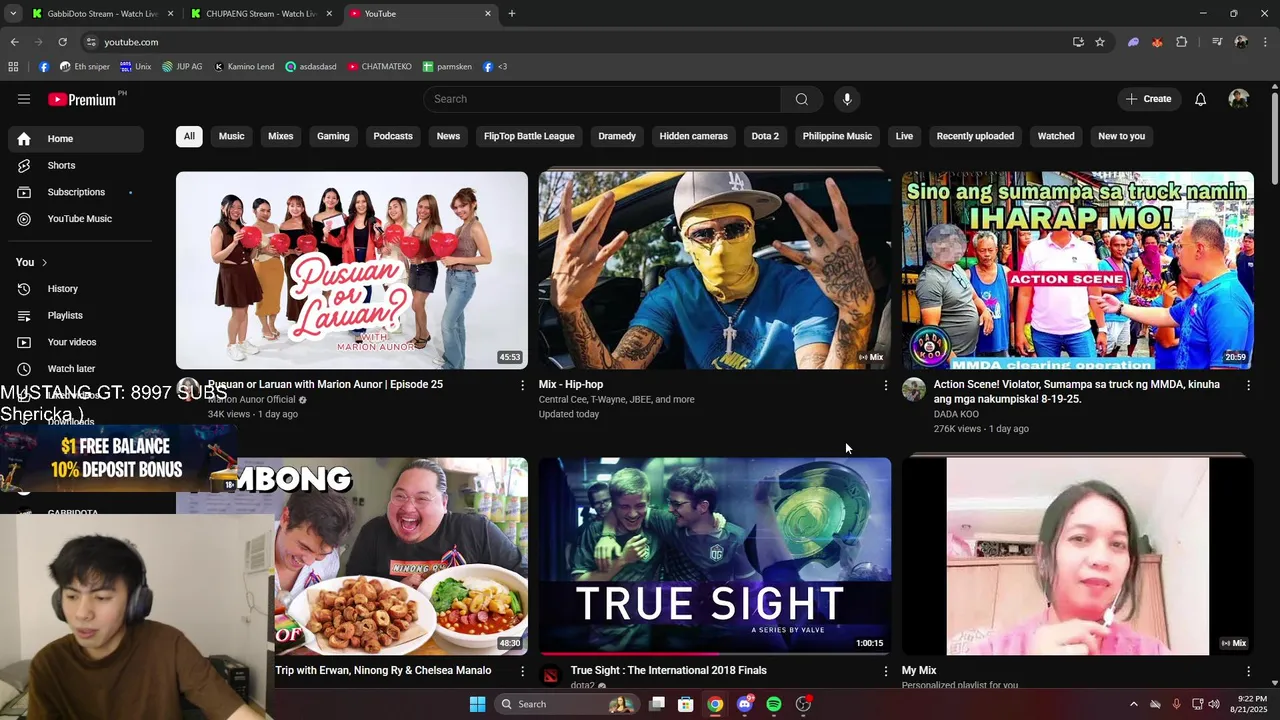Go back in browser history
Image resolution: width=1280 pixels, height=720 pixels.
pos(15,42)
